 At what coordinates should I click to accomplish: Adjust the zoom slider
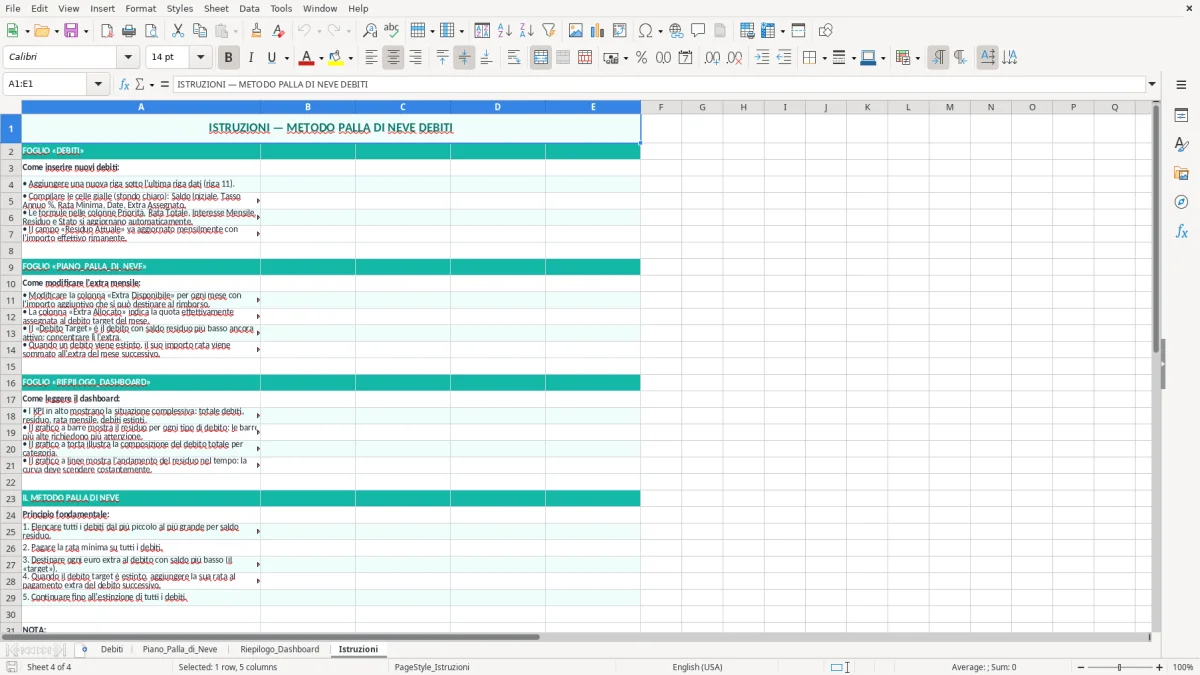click(x=1120, y=667)
